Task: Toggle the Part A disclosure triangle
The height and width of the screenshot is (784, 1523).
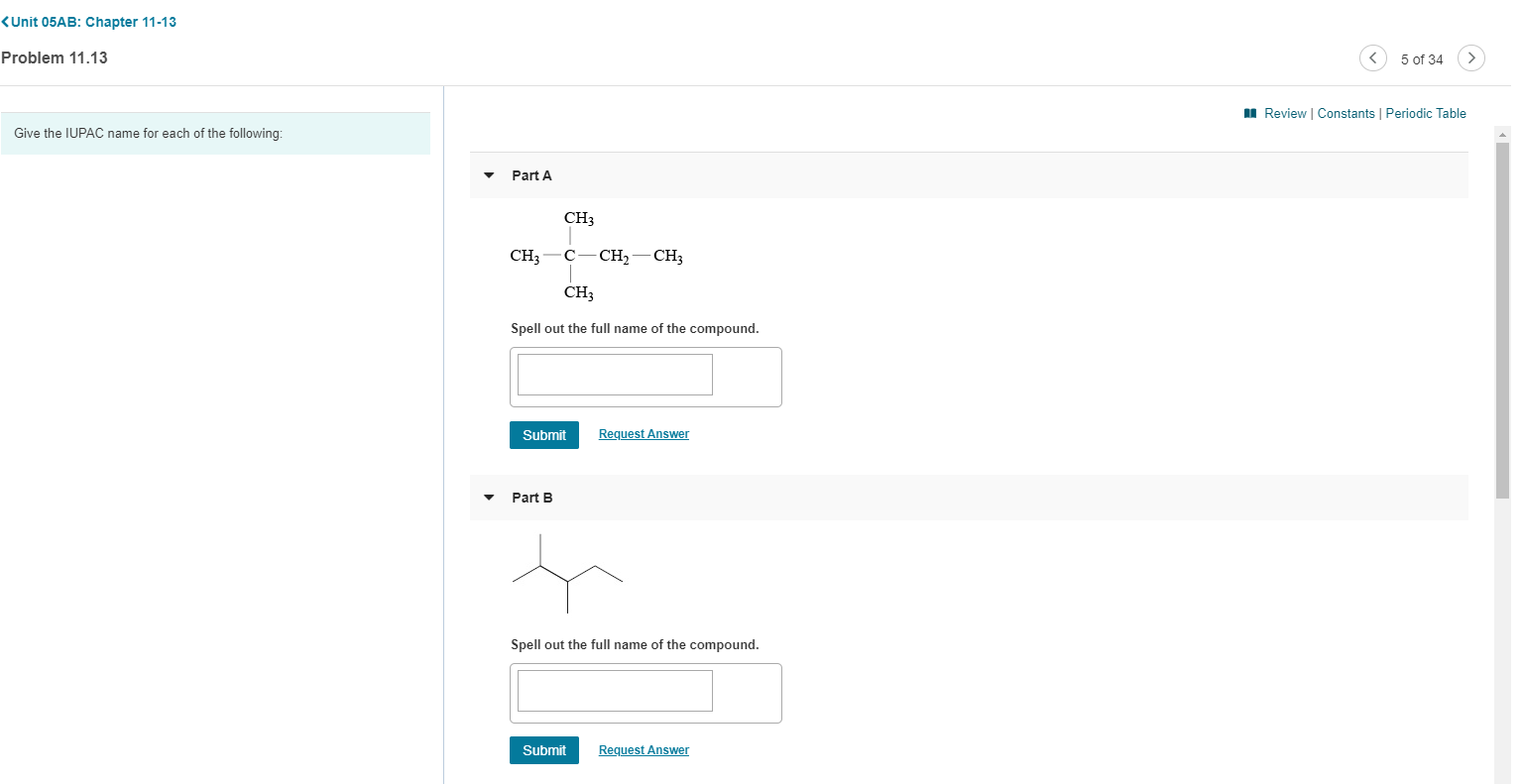Action: (x=488, y=174)
